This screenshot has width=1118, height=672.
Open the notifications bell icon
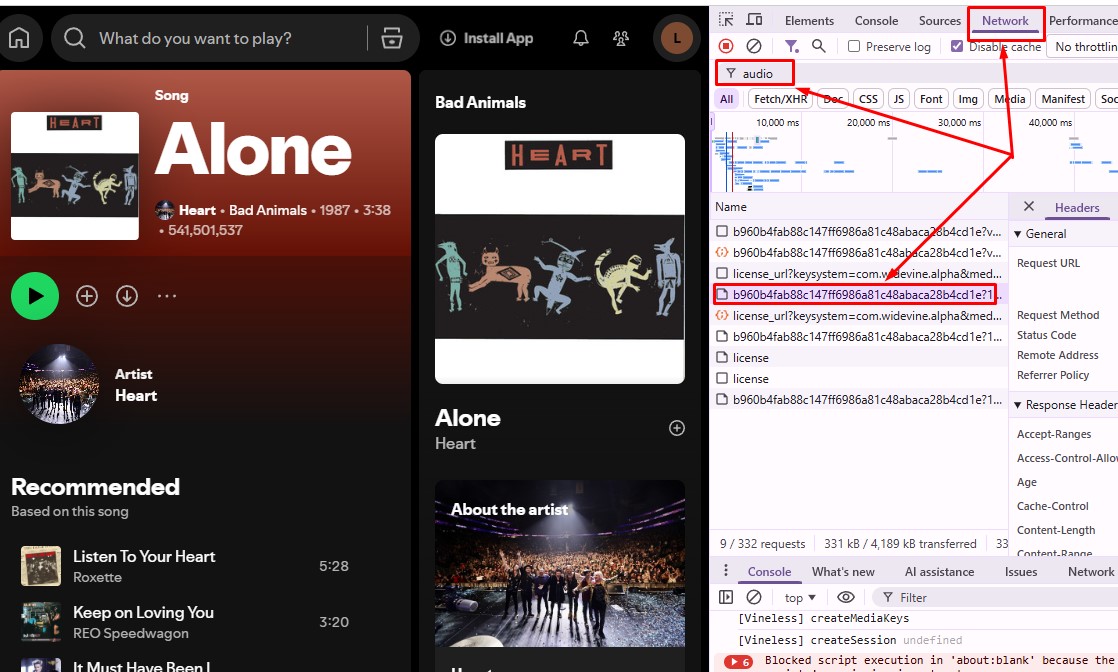pos(581,38)
